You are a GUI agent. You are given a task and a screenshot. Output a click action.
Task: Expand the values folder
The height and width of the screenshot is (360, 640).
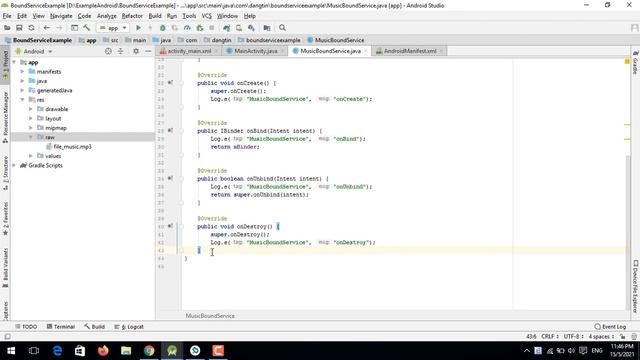(31, 156)
